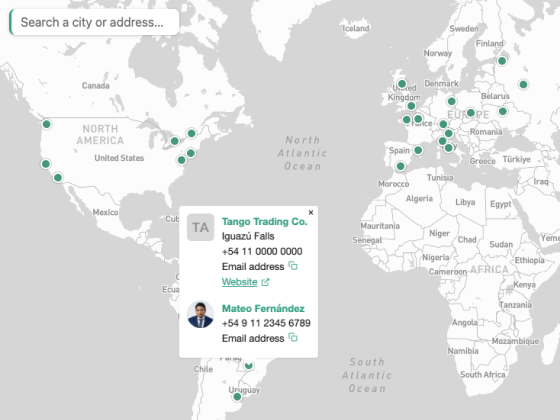This screenshot has width=560, height=420.
Task: Select map marker near Uruguay
Action: [x=237, y=397]
